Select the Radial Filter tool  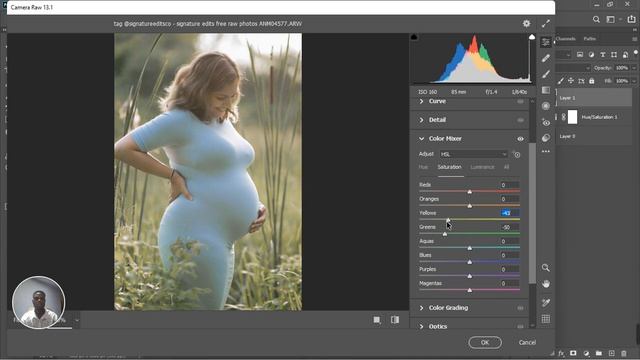click(546, 106)
